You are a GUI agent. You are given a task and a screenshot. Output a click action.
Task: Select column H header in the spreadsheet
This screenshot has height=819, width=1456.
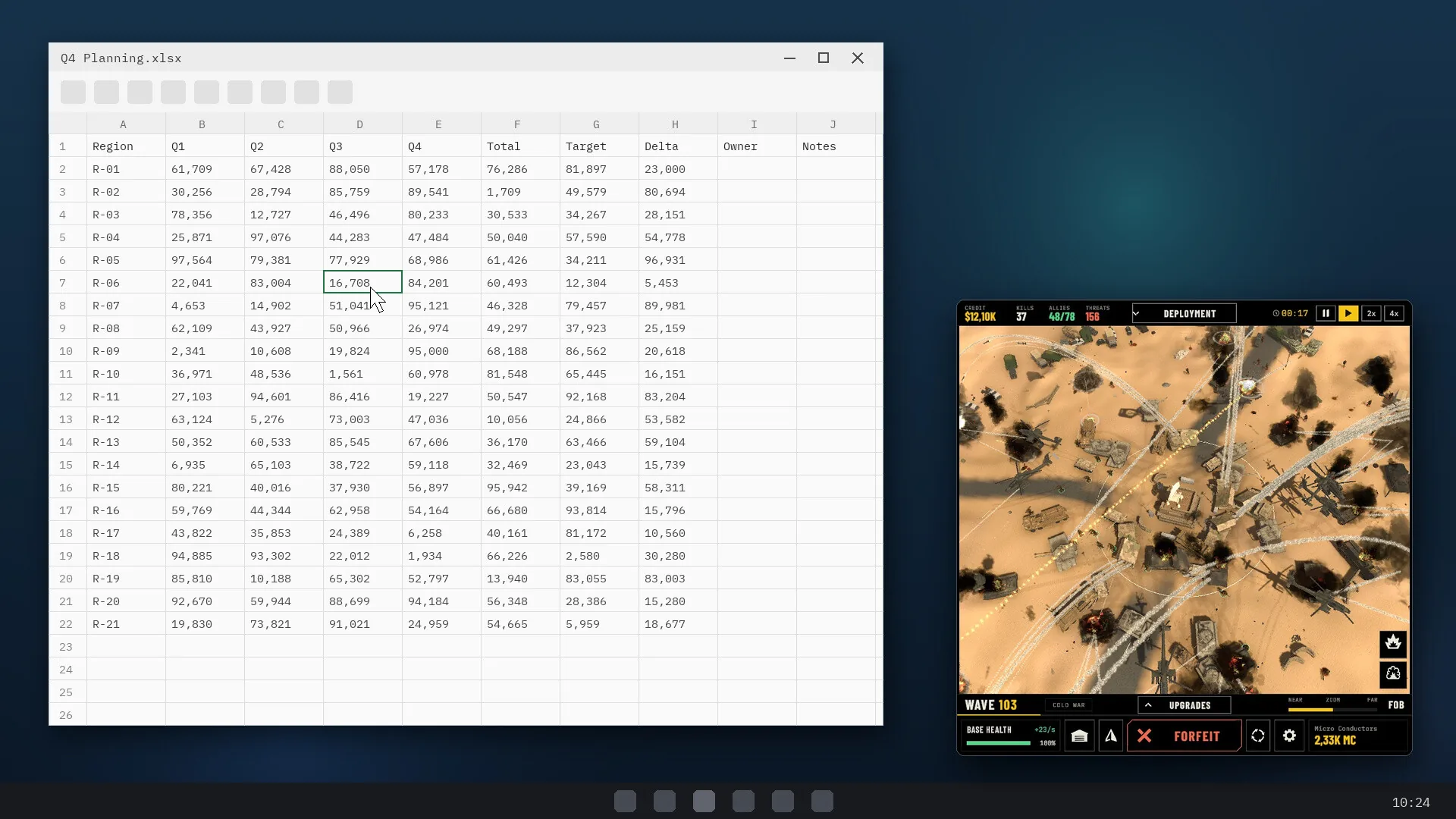(x=675, y=124)
